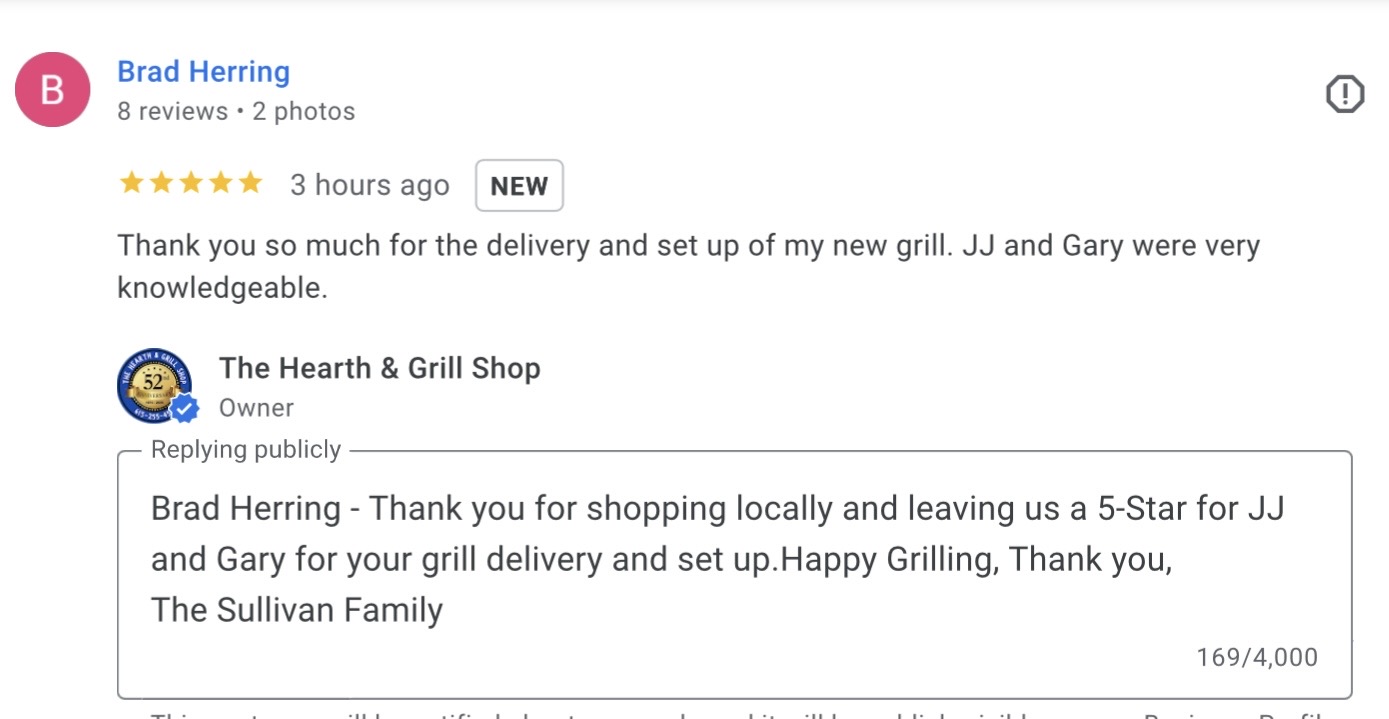Click the 169/4,000 character counter
This screenshot has height=719, width=1389.
[x=1257, y=657]
